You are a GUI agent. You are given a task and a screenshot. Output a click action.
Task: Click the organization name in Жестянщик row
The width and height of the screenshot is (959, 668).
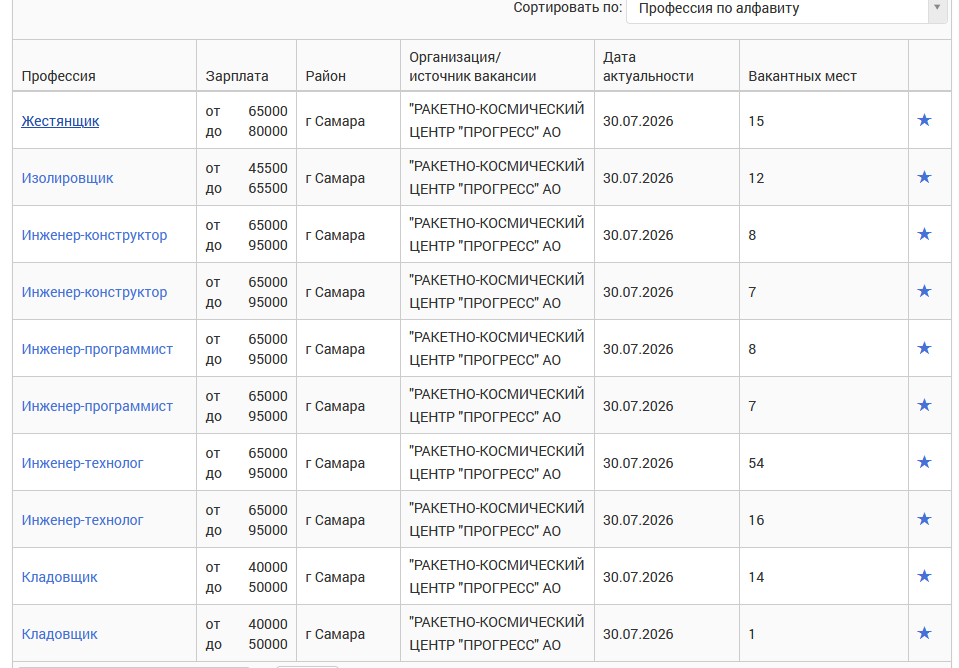(x=497, y=121)
